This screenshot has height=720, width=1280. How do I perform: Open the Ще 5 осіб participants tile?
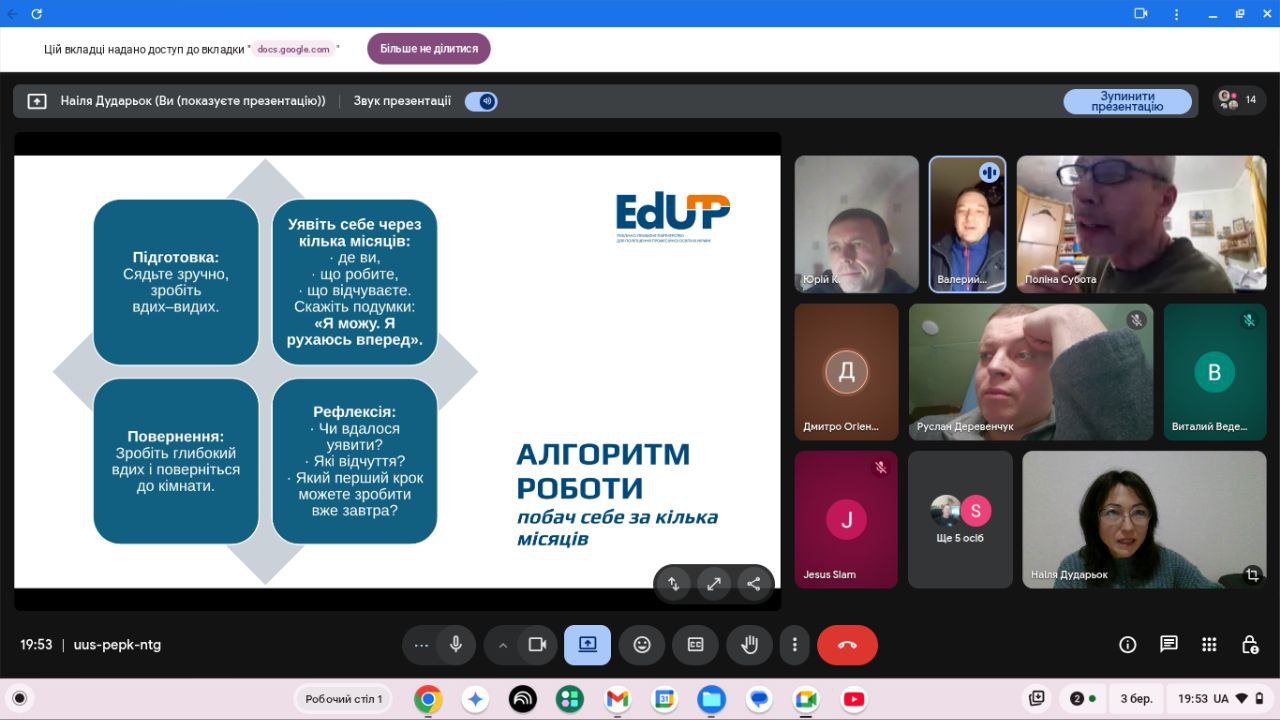coord(960,520)
